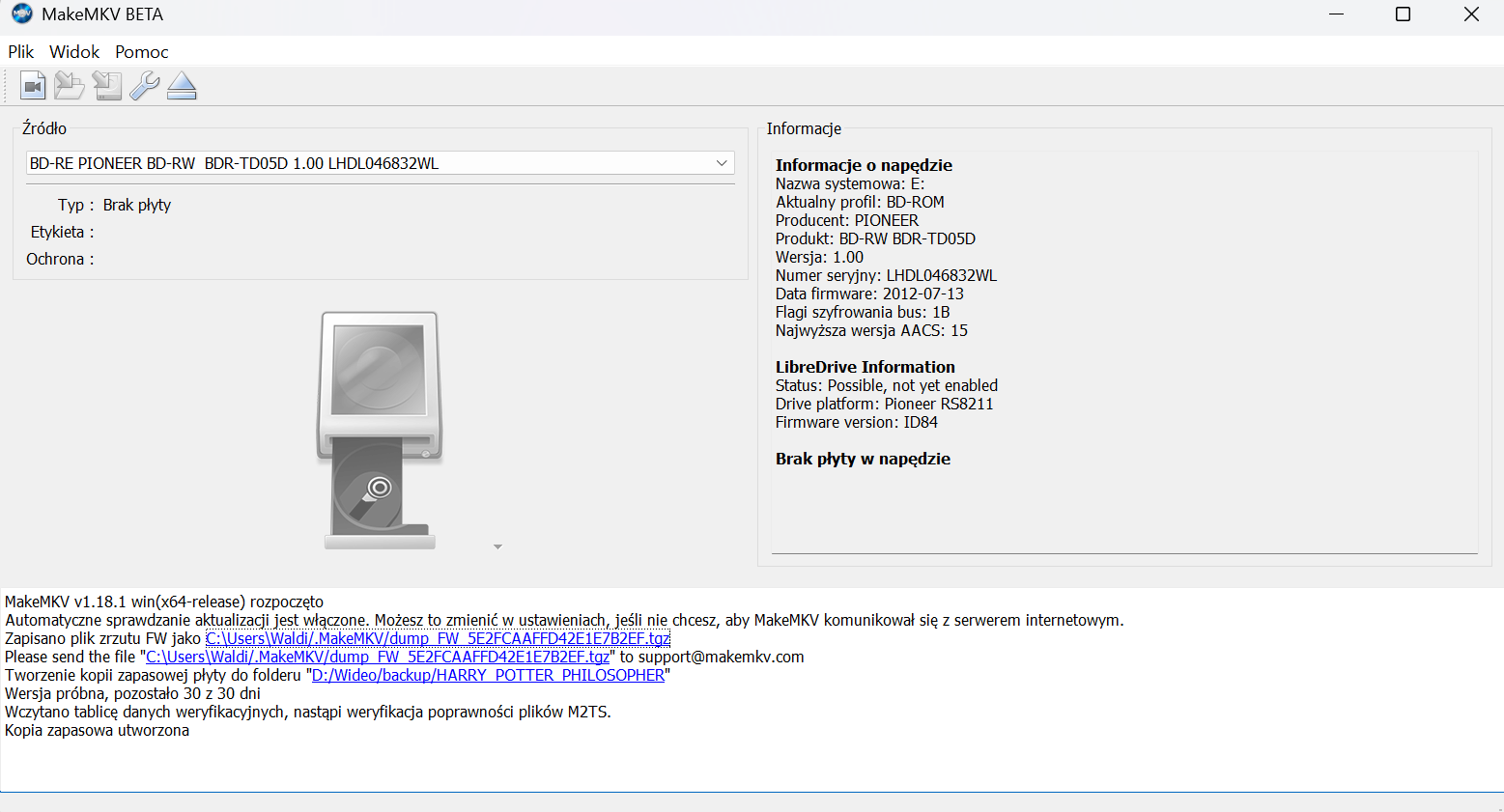Open the dump file link after 'Please send the file'
Image resolution: width=1504 pixels, height=812 pixels.
point(378,658)
